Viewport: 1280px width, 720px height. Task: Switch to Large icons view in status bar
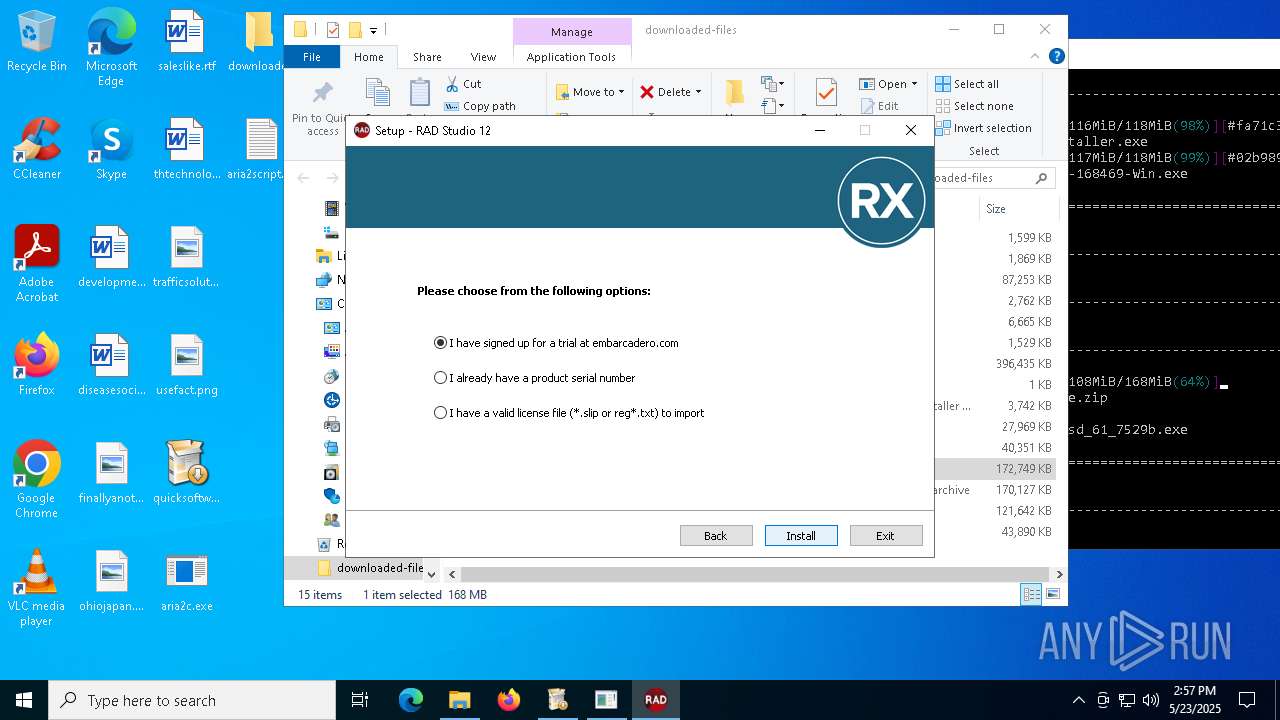1052,595
